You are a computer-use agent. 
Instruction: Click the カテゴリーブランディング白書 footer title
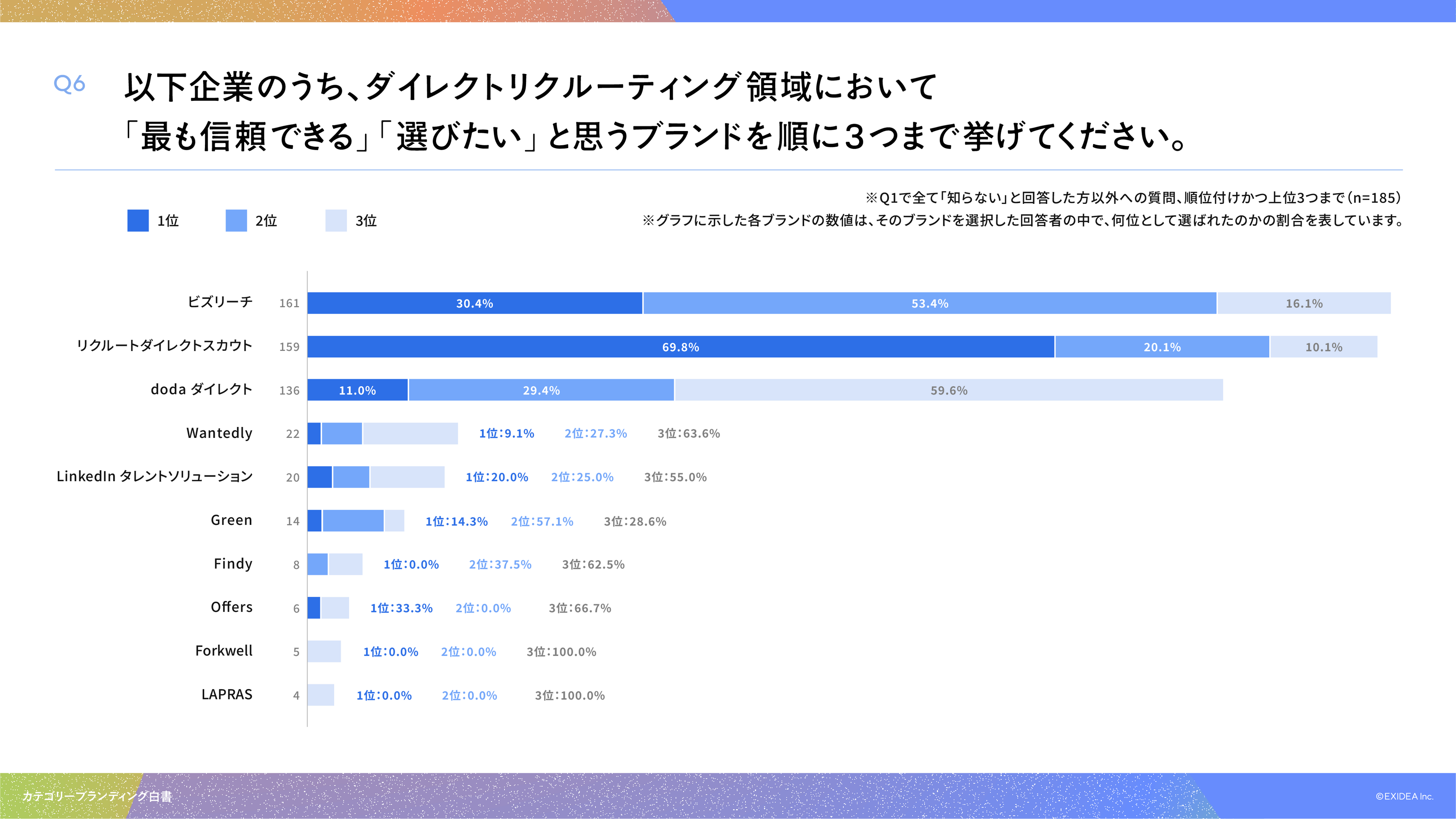[97, 796]
